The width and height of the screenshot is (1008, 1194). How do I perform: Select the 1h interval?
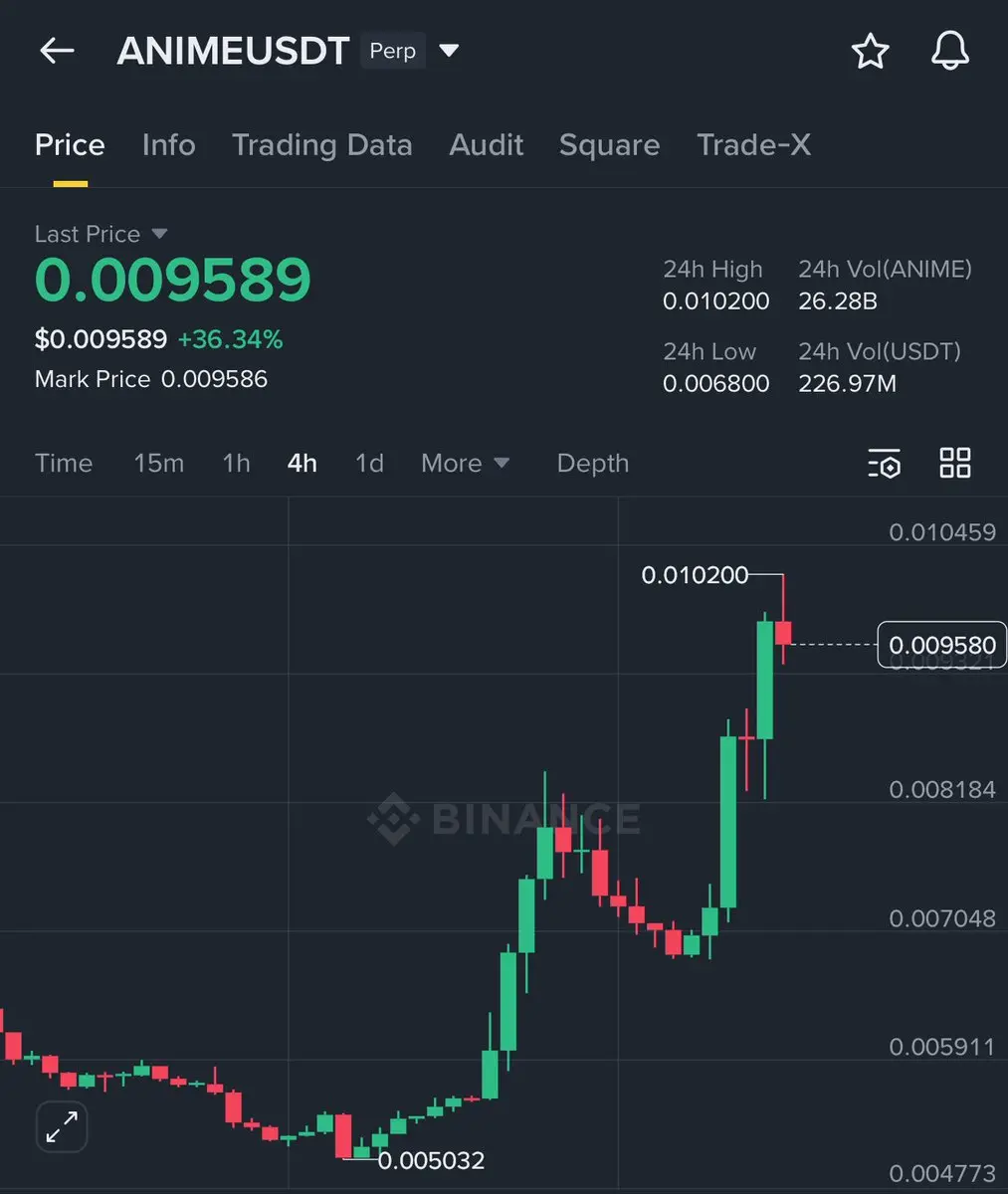point(236,463)
